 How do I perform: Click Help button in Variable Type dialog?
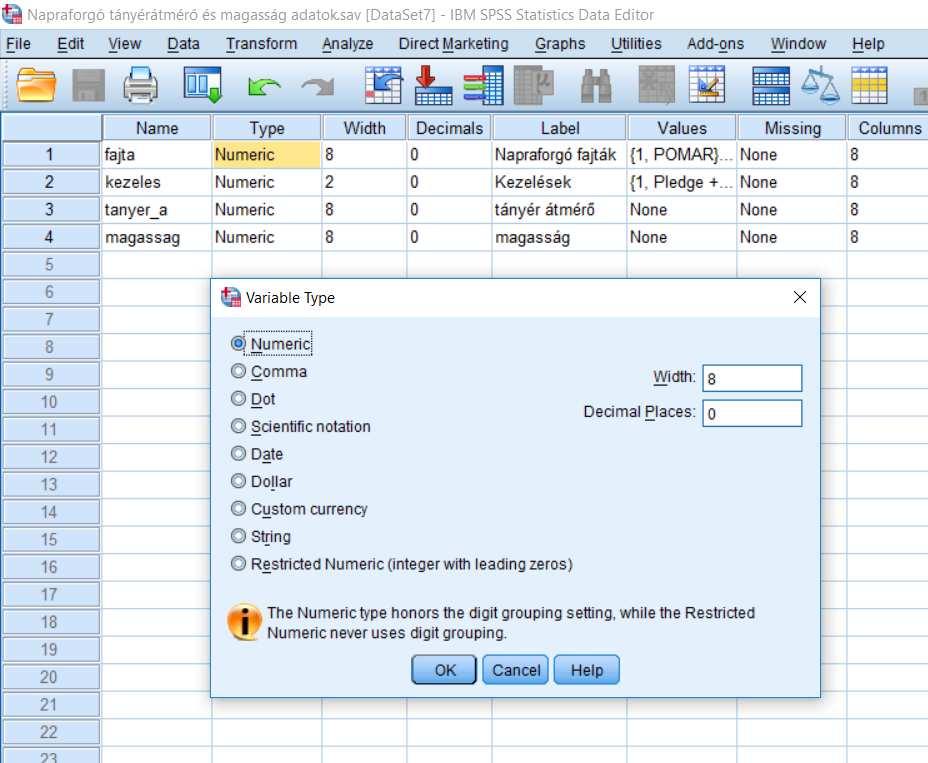coord(587,670)
